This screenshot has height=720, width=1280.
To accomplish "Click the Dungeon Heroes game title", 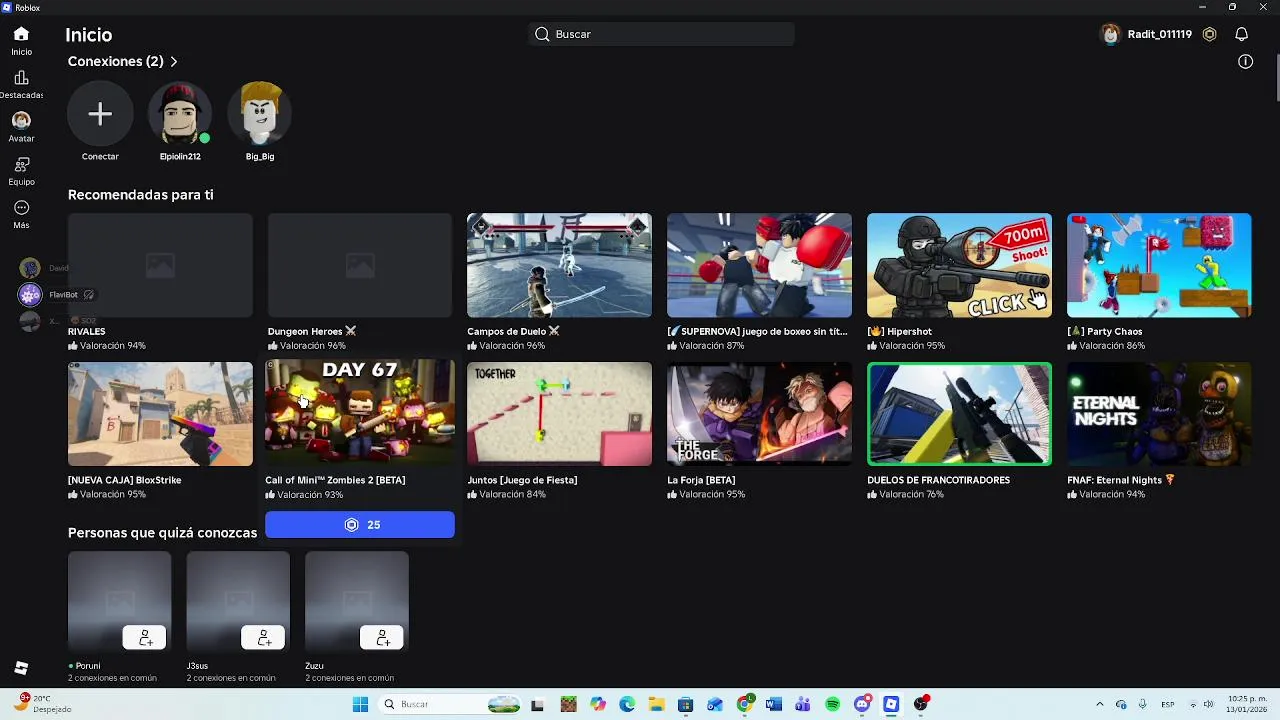I will (311, 331).
